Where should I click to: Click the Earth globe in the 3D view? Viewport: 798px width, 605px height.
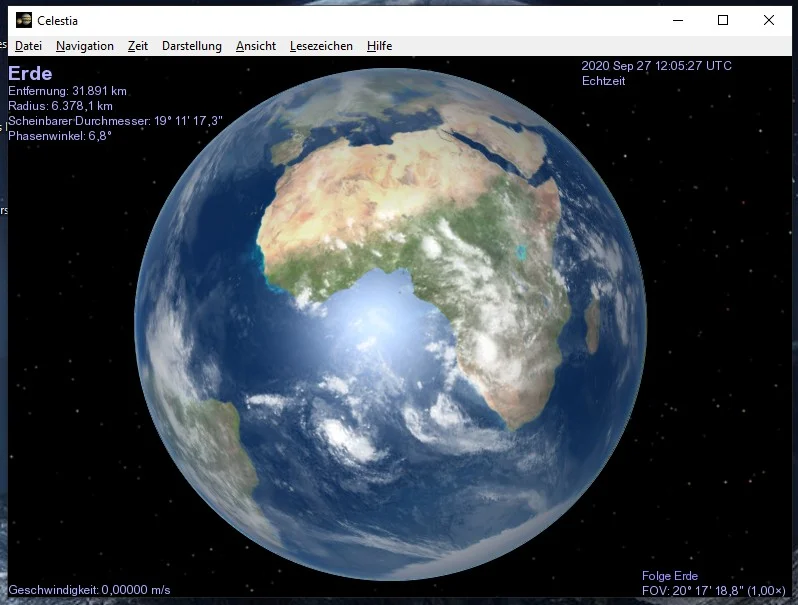click(390, 324)
